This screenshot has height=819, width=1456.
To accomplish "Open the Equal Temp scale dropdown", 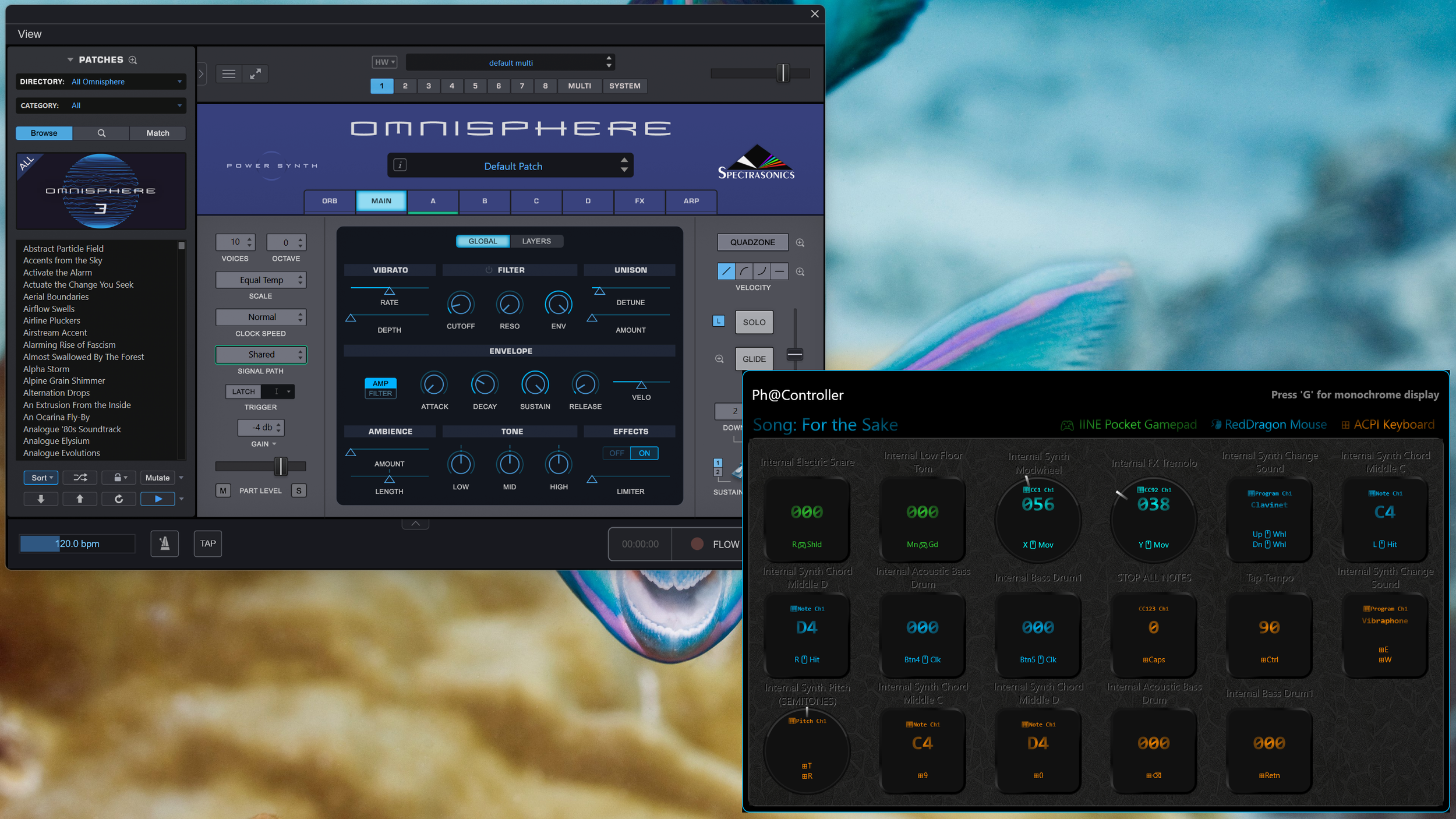I will tap(261, 280).
